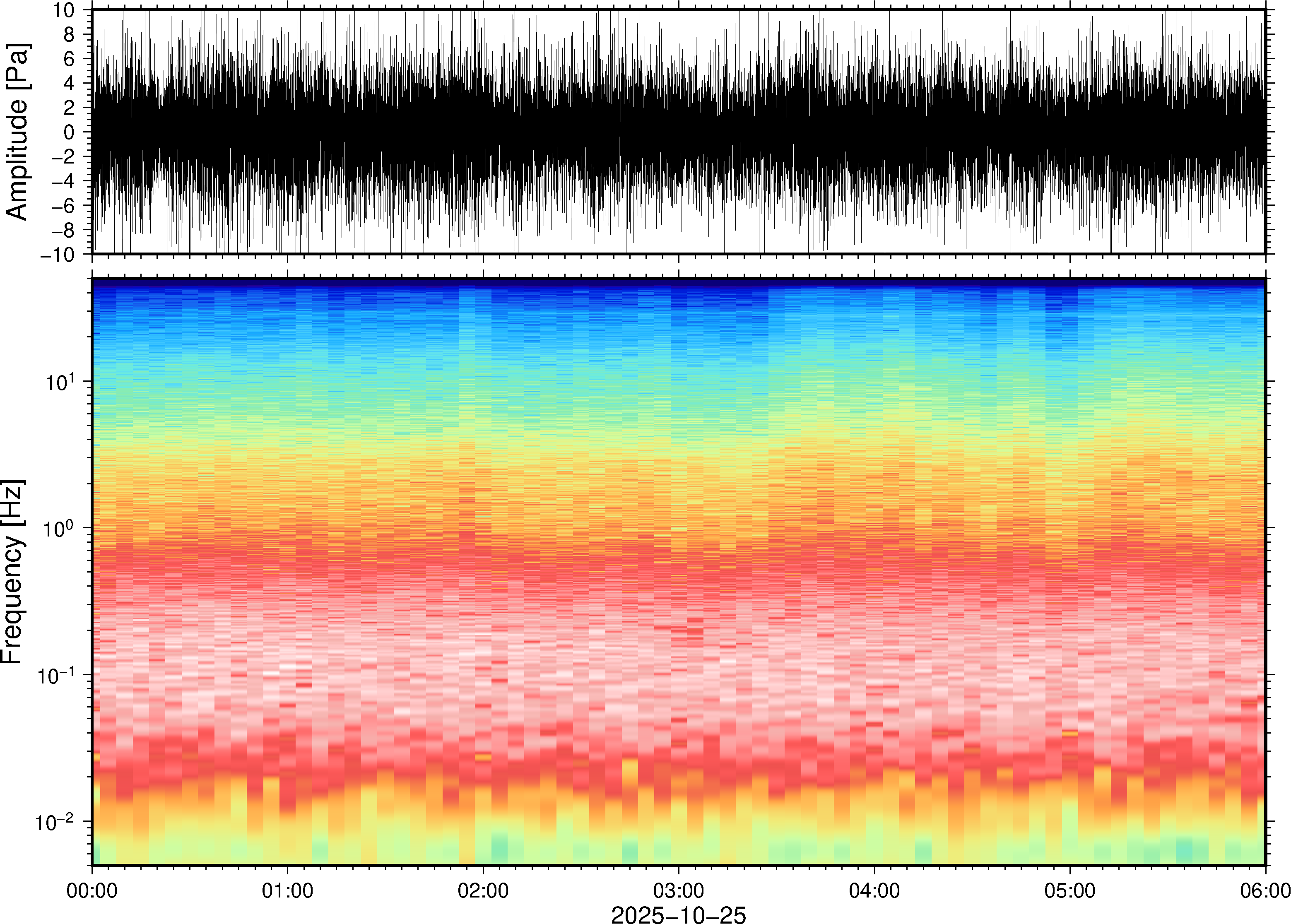Click the 04:00 time axis label
This screenshot has width=1291, height=924.
(874, 890)
